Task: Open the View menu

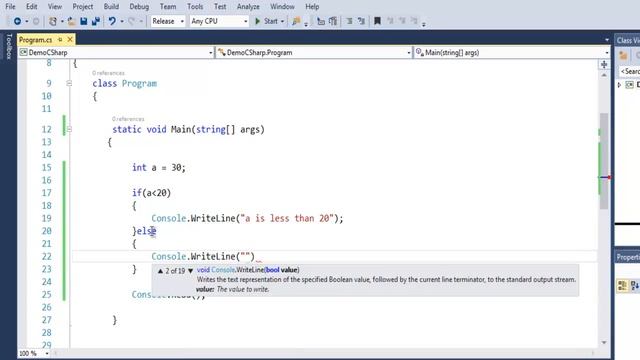Action: [x=55, y=7]
